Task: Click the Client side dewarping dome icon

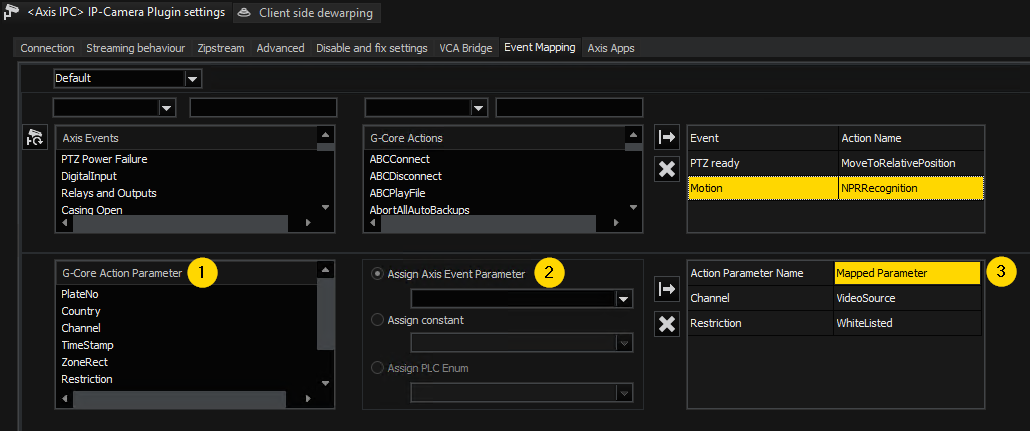Action: tap(244, 12)
